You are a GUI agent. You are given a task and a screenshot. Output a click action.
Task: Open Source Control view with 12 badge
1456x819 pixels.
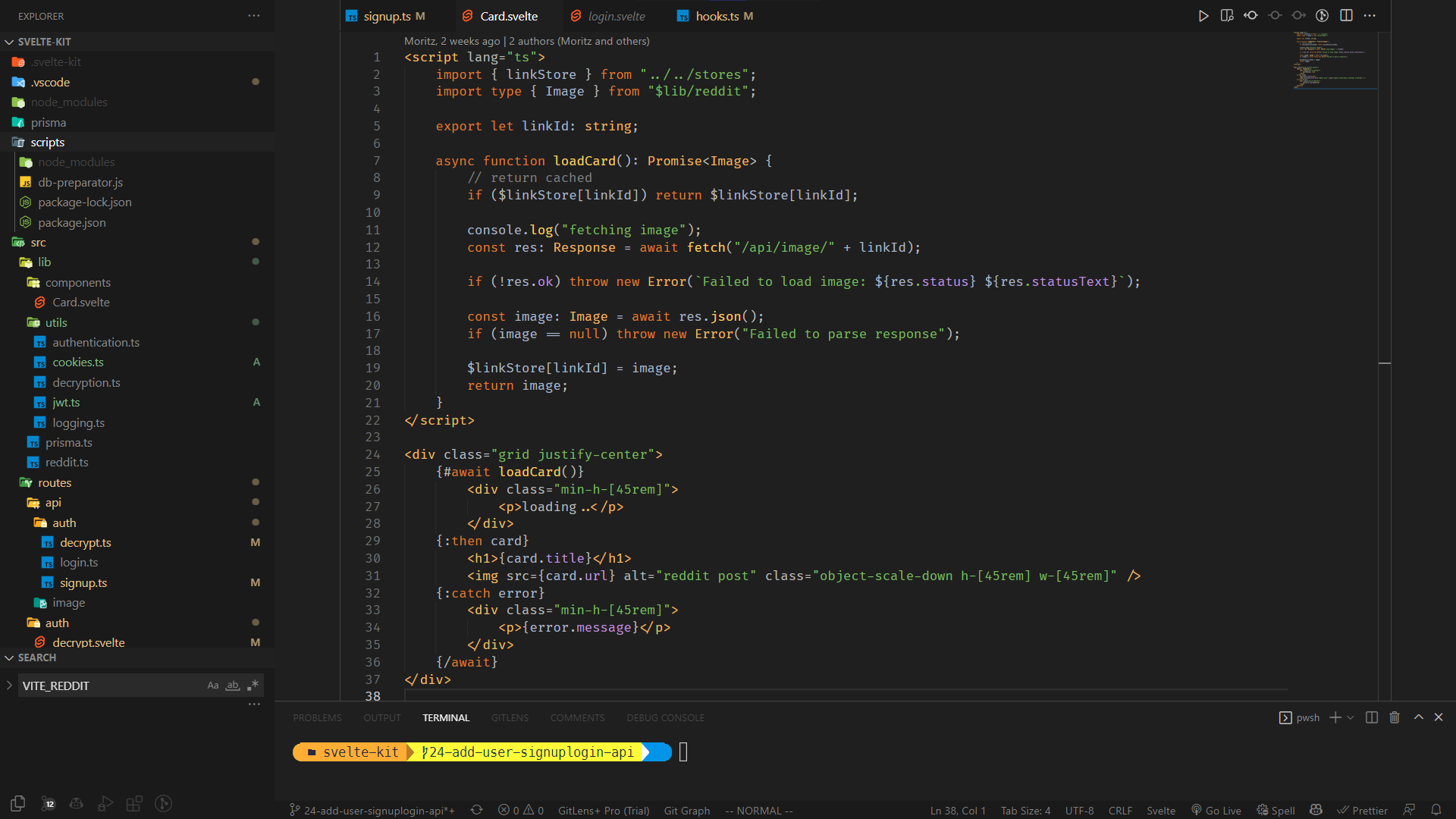(48, 804)
